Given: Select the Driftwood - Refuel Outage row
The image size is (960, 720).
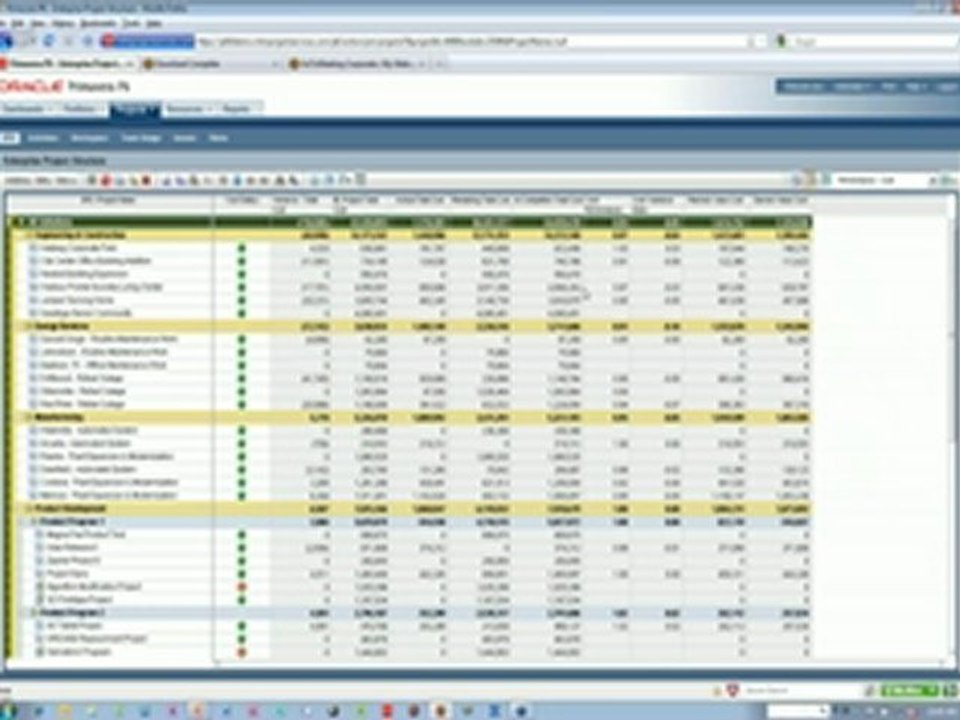Looking at the screenshot, I should (x=410, y=378).
